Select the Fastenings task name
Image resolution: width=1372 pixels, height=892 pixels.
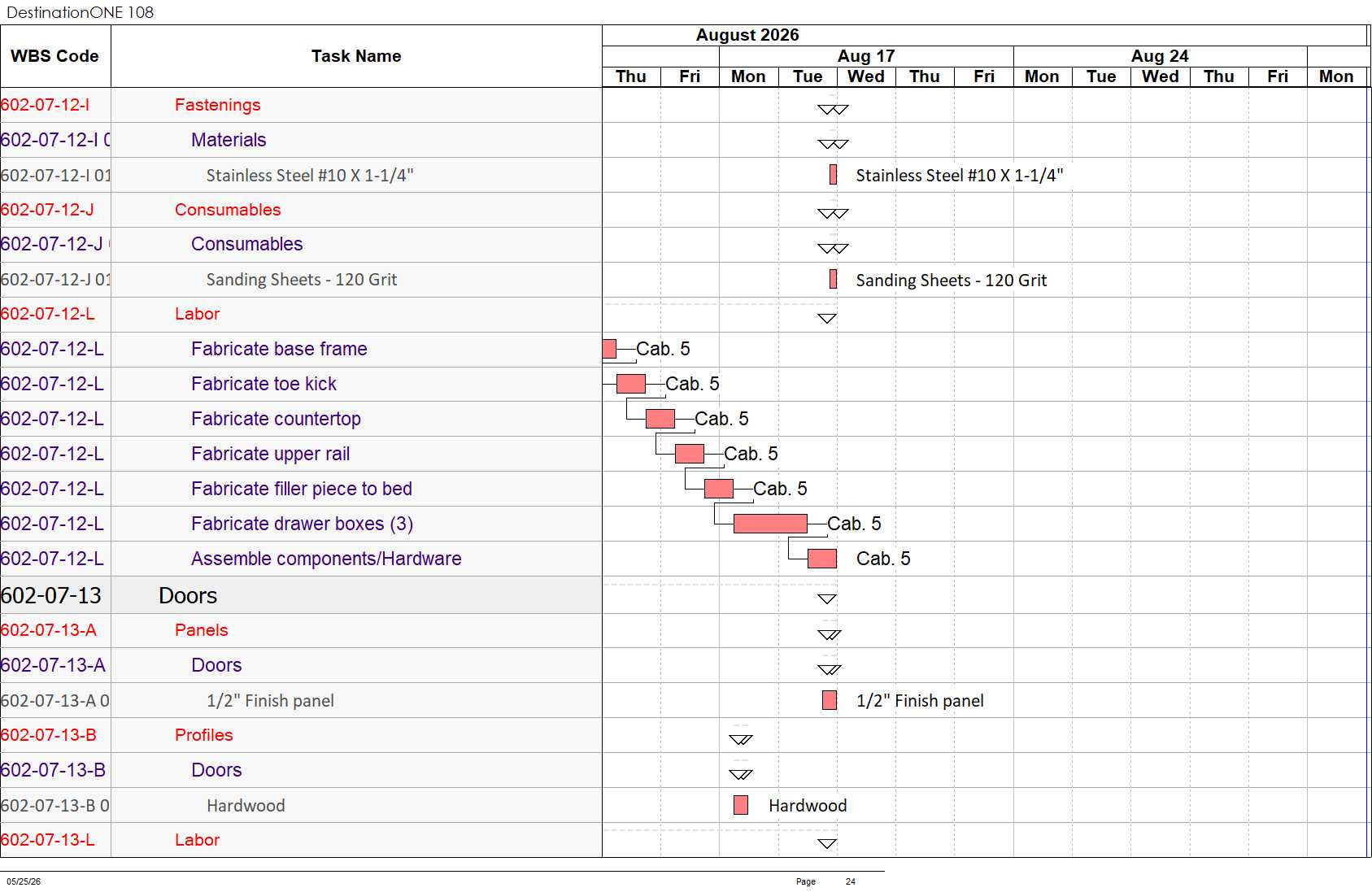coord(218,105)
